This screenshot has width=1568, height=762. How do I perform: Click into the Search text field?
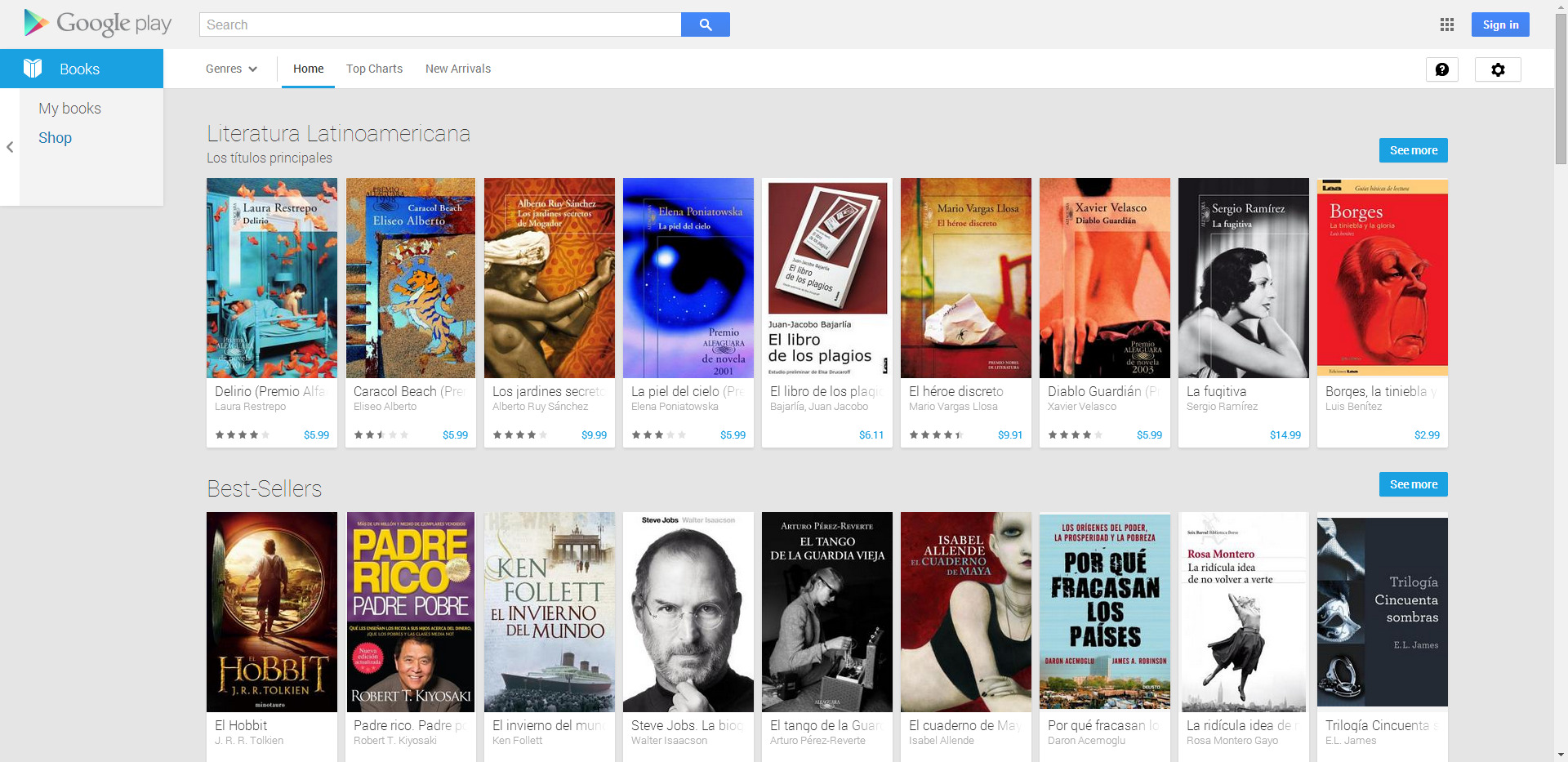(x=440, y=25)
